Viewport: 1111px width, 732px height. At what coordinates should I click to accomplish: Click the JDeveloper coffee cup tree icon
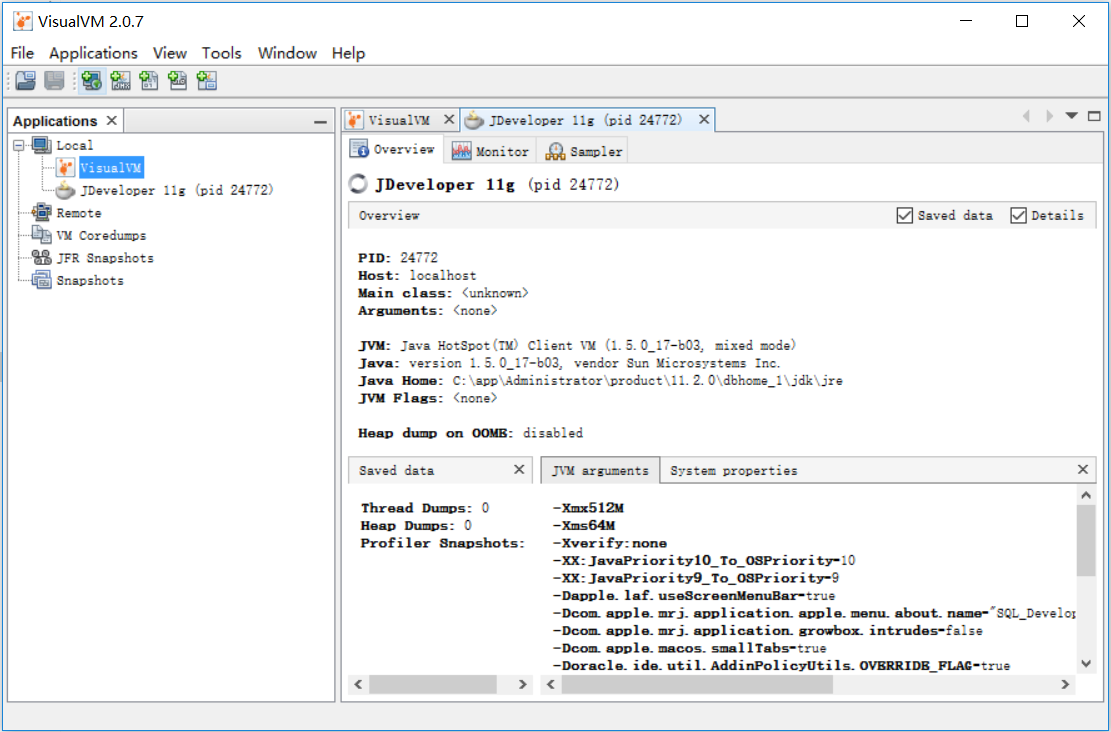tap(65, 191)
